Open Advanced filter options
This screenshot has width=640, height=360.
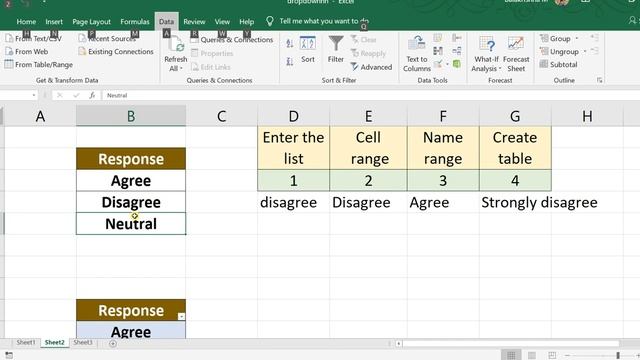pos(371,67)
